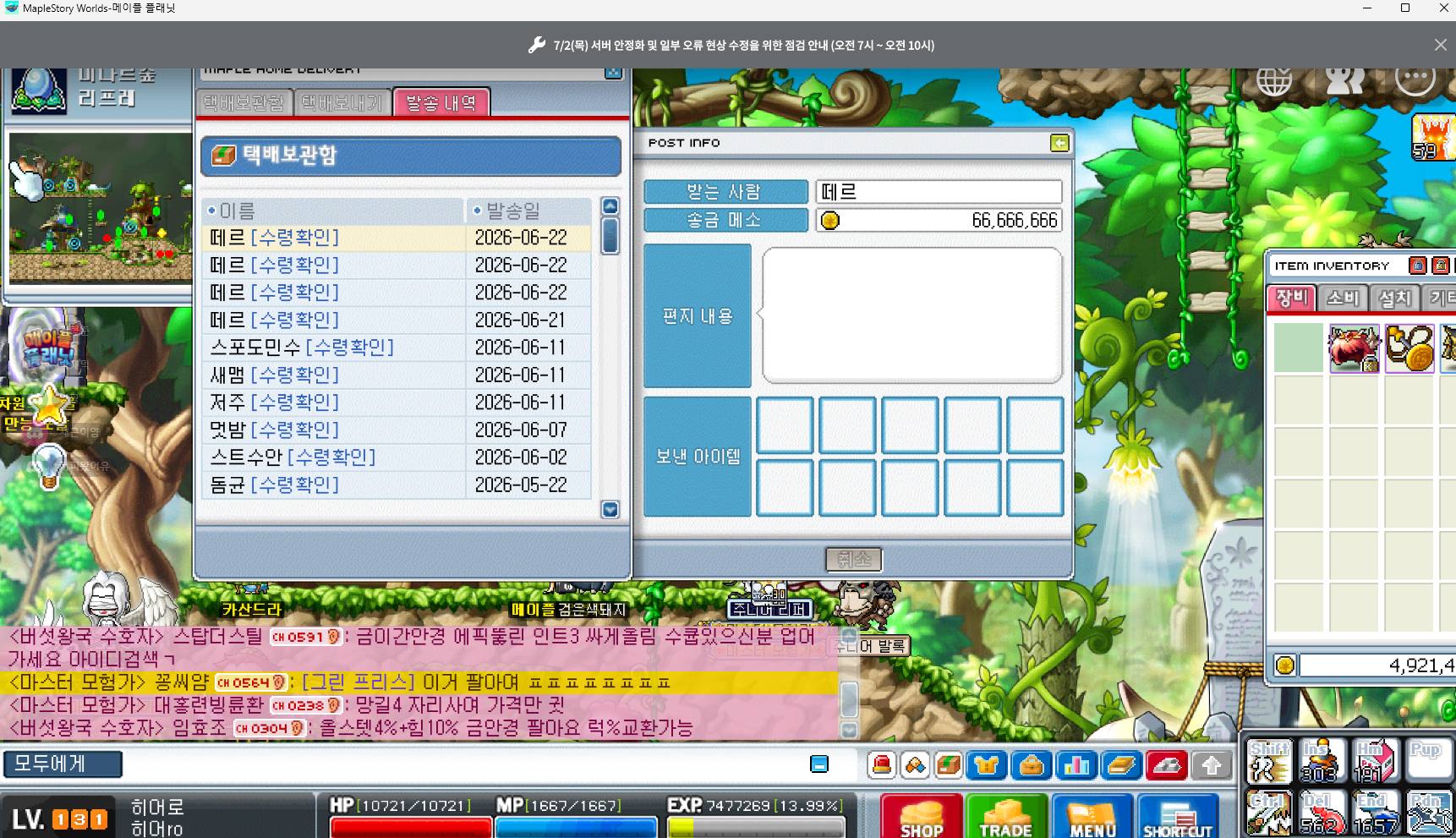Dismiss the maintenance notice banner
Screen dimensions: 1456x838
tap(1441, 45)
